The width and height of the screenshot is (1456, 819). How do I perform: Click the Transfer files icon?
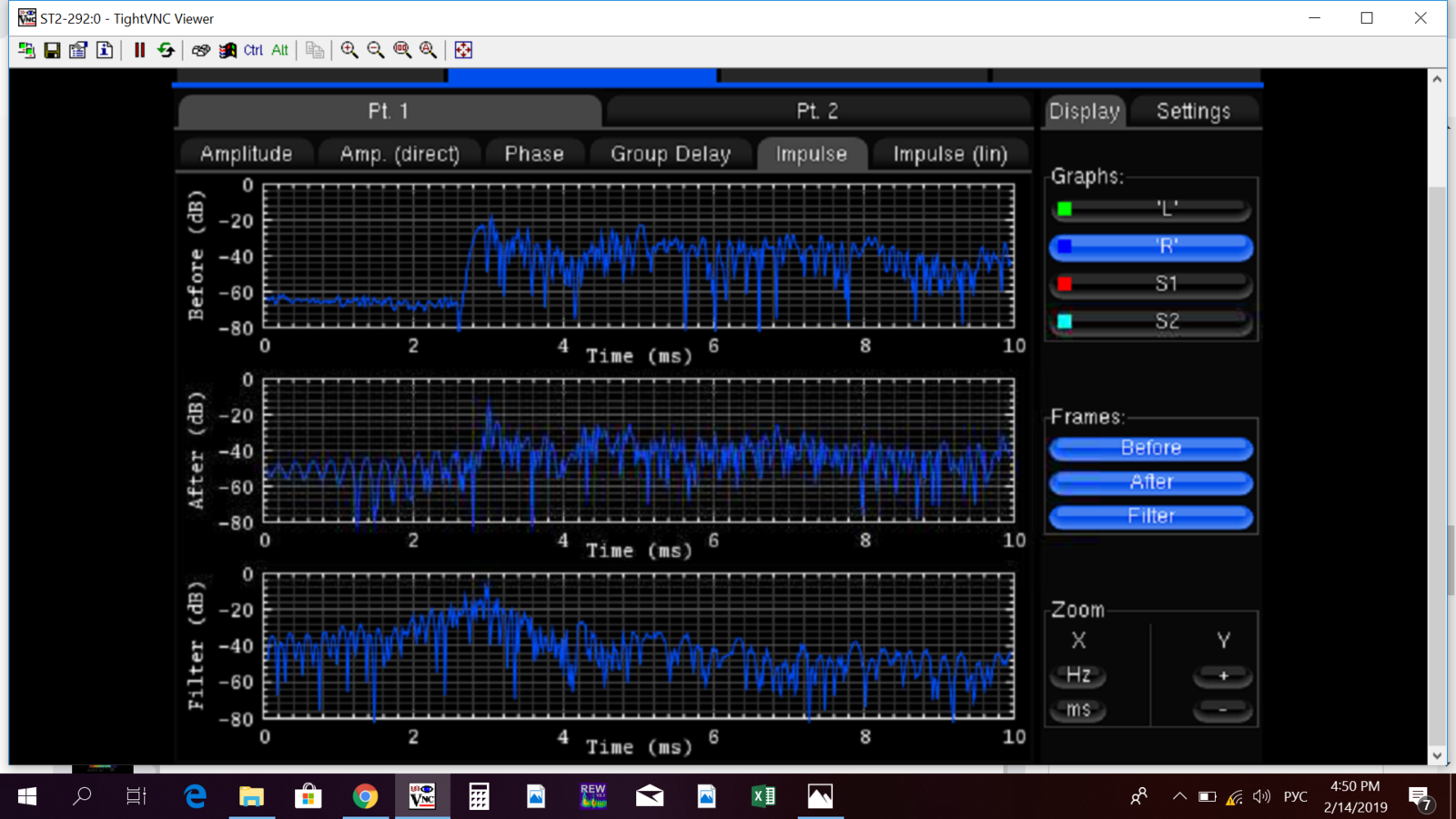click(315, 50)
